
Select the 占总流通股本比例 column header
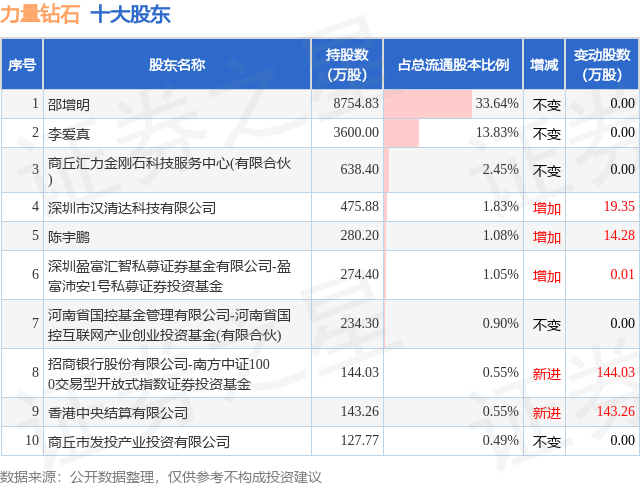[x=453, y=64]
